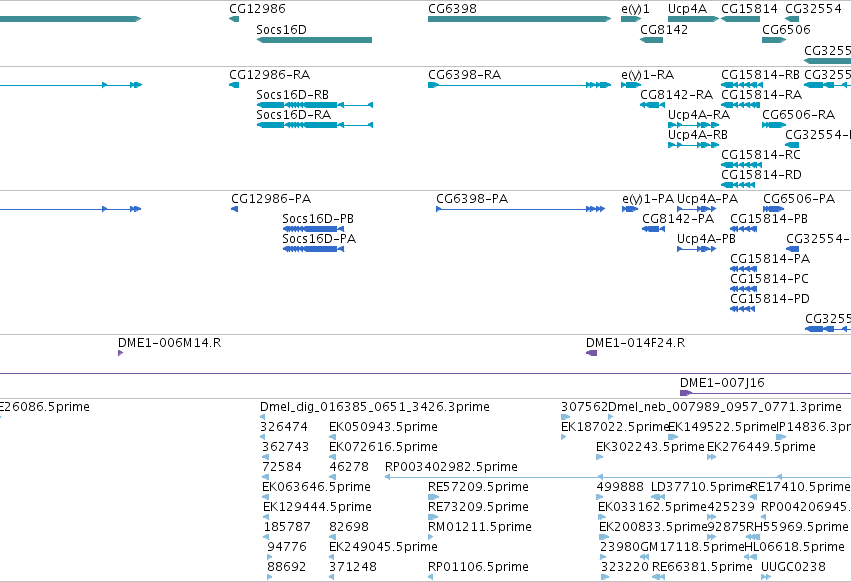Select the Ucp4A-RA transcript
Viewport: 851px width, 582px height.
coord(693,125)
